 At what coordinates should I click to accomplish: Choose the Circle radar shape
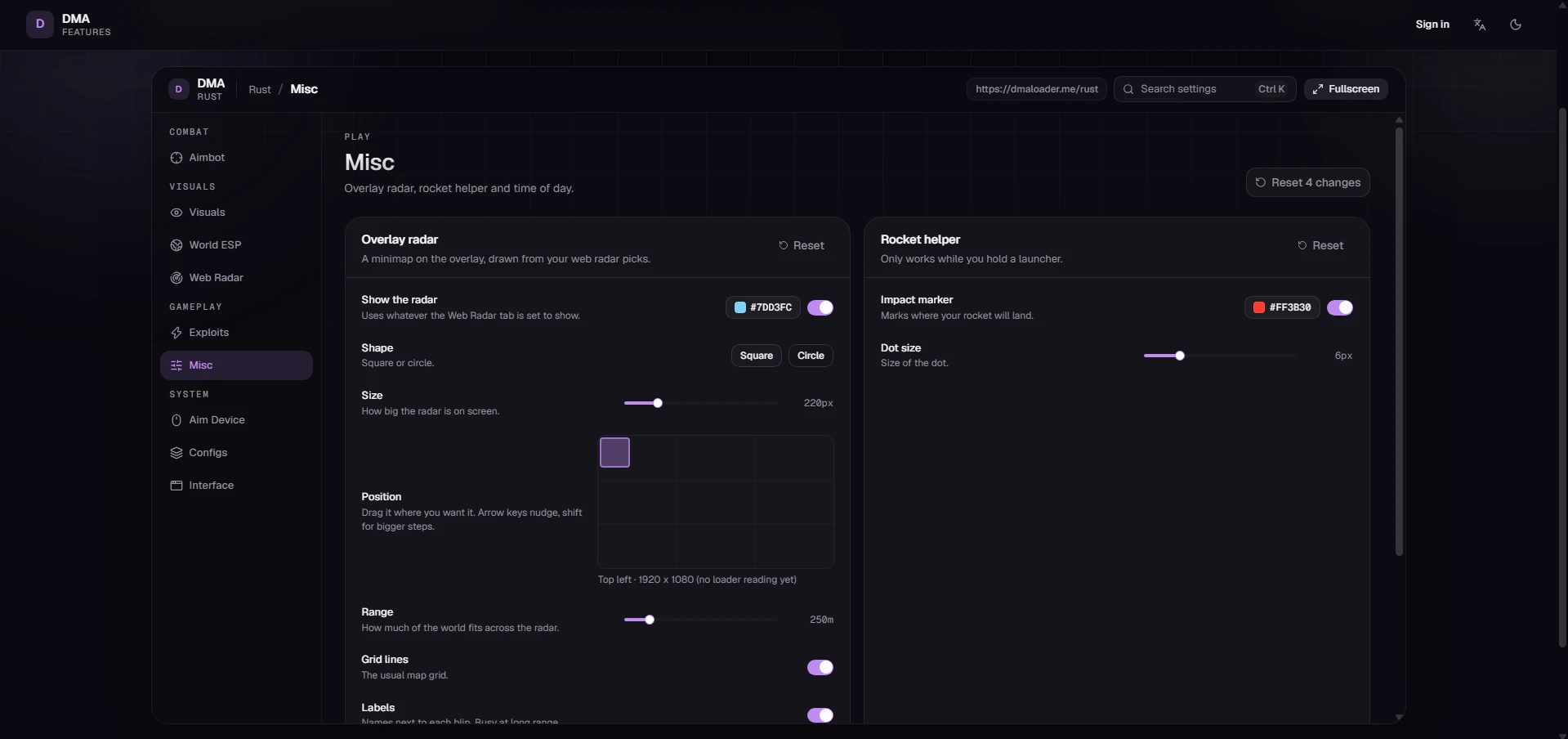pyautogui.click(x=811, y=356)
